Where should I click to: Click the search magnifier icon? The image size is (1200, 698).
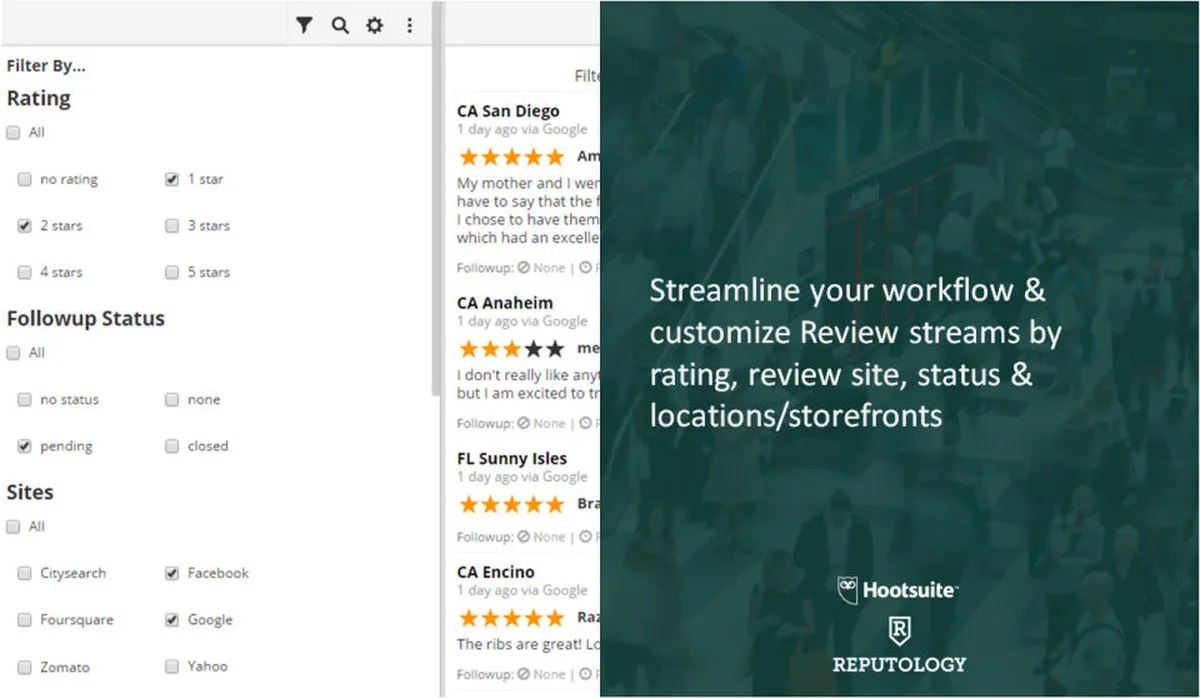[340, 25]
